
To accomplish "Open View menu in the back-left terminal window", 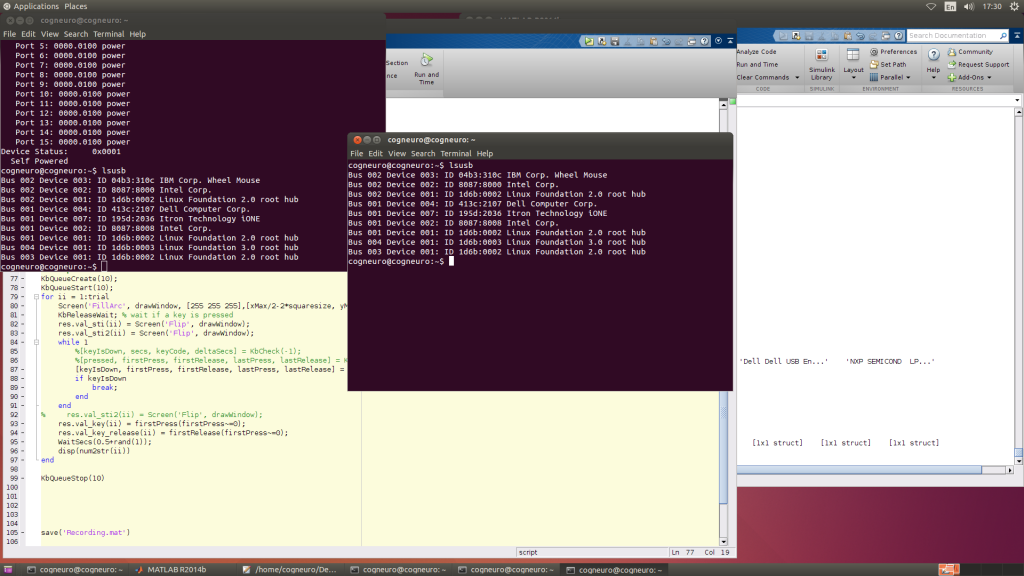I will click(x=50, y=34).
